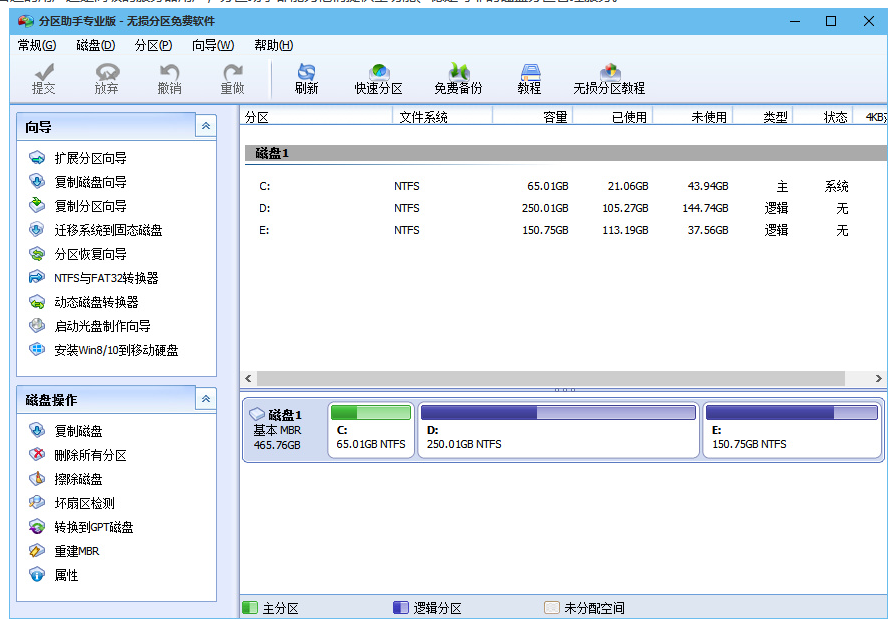
Task: Click the 刷新 refresh toolbar icon
Action: pyautogui.click(x=306, y=79)
